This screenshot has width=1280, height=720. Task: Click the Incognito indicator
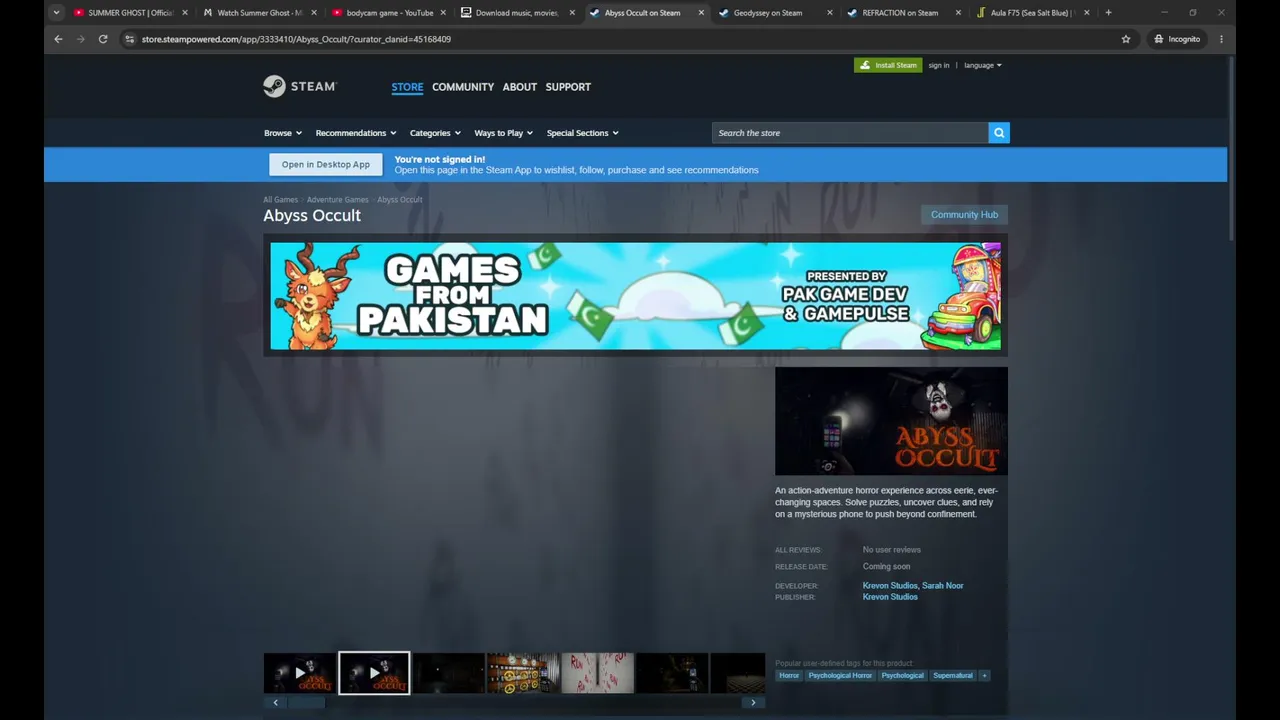pyautogui.click(x=1177, y=39)
